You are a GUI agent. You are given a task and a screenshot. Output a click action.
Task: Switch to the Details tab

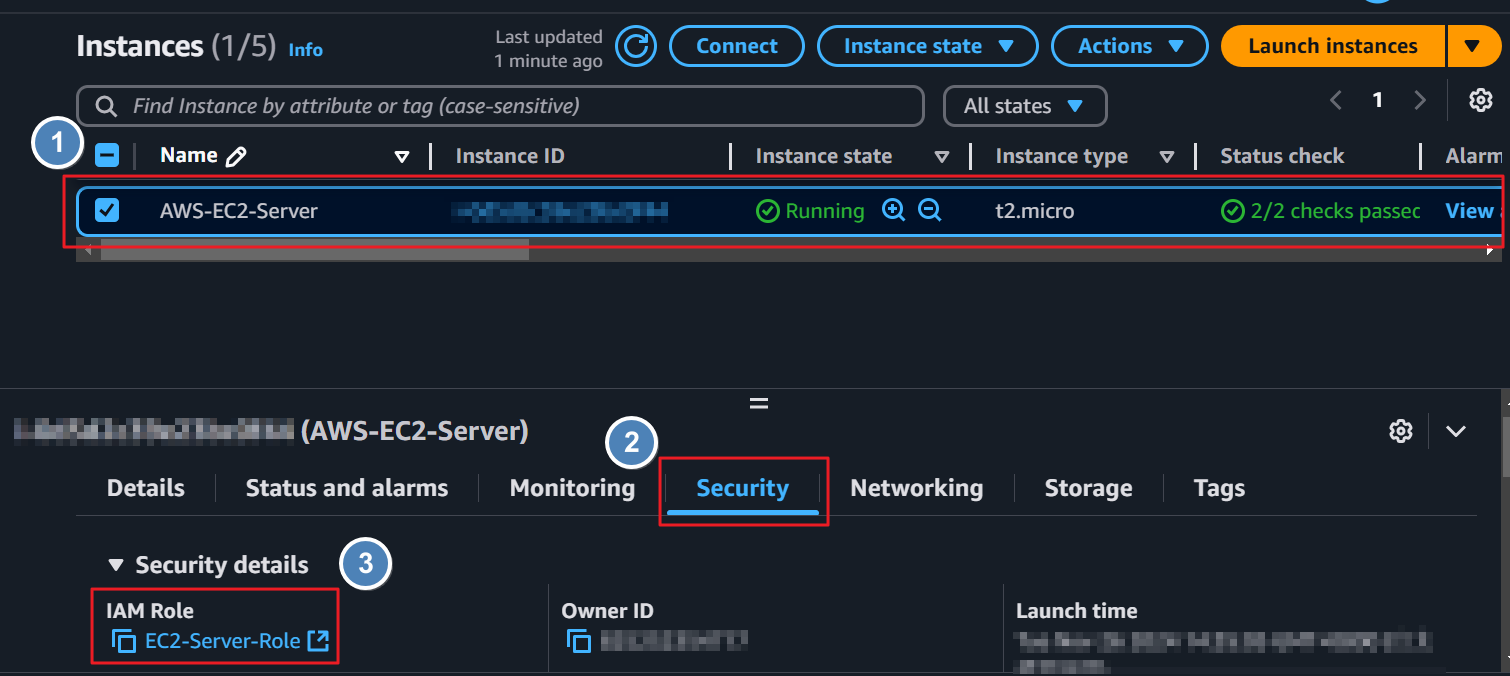pos(146,488)
